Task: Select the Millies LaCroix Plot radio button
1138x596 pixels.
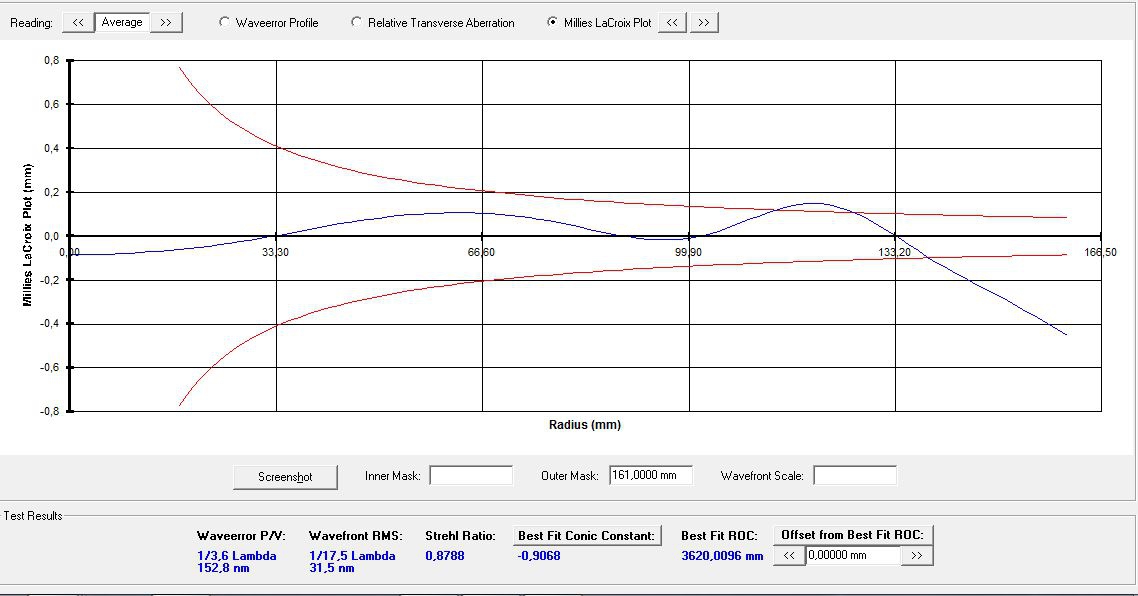Action: click(552, 23)
